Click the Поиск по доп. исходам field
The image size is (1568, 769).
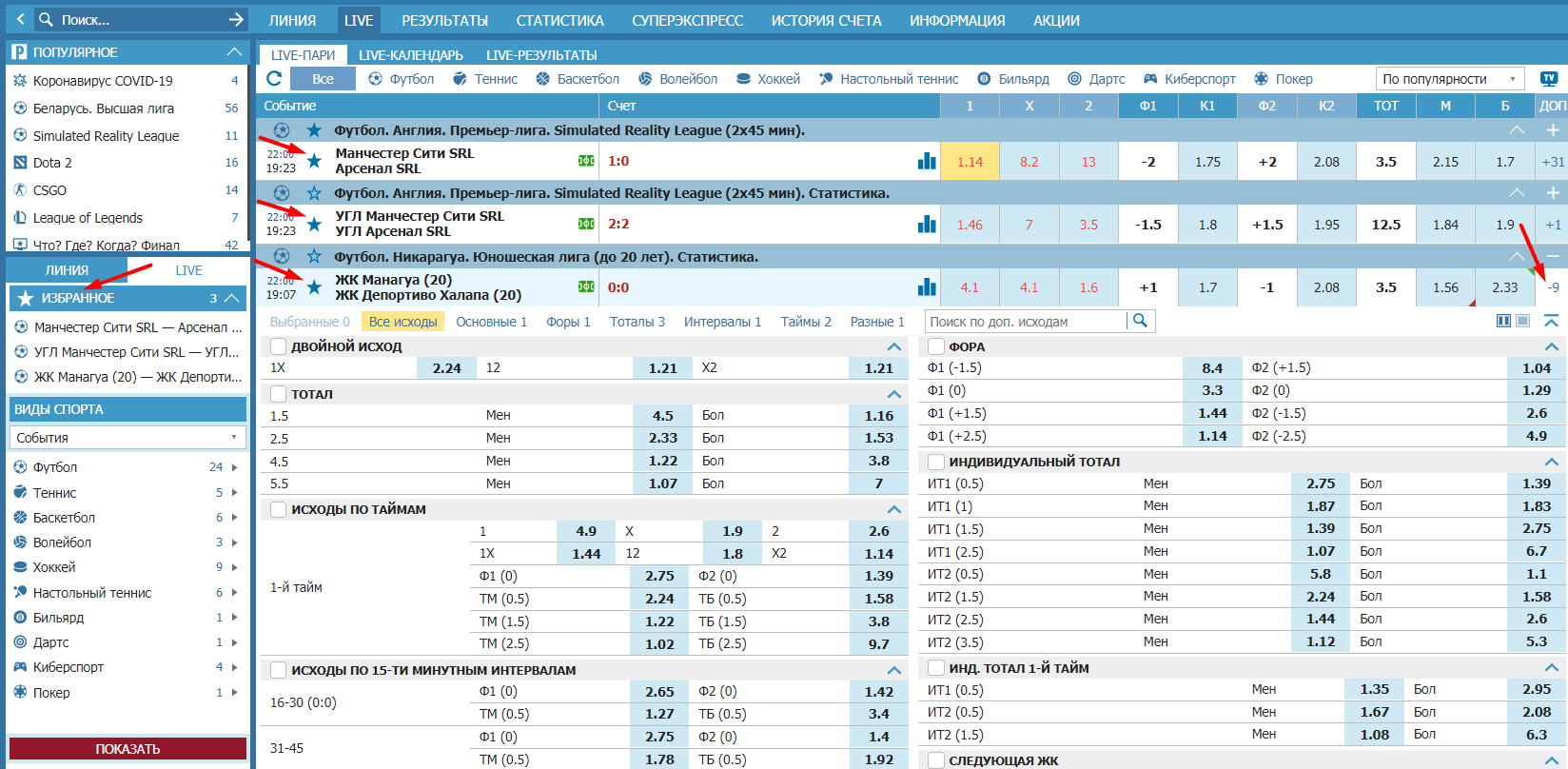(x=1026, y=322)
